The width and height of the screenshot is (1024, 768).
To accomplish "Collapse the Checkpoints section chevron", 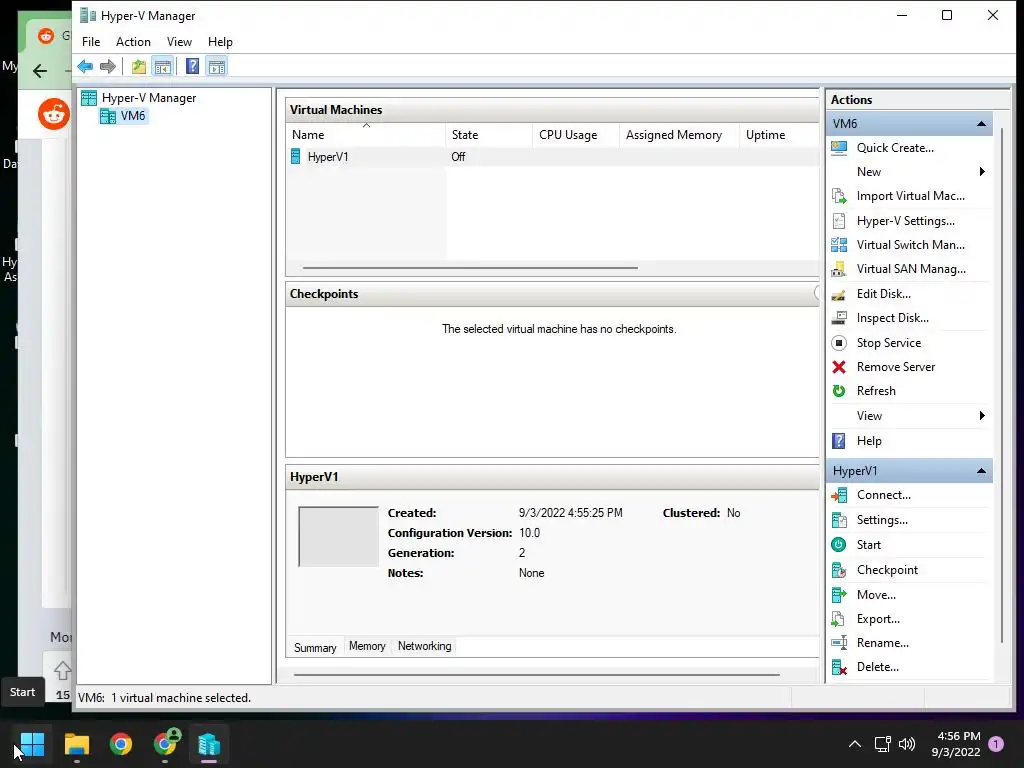I will [816, 293].
